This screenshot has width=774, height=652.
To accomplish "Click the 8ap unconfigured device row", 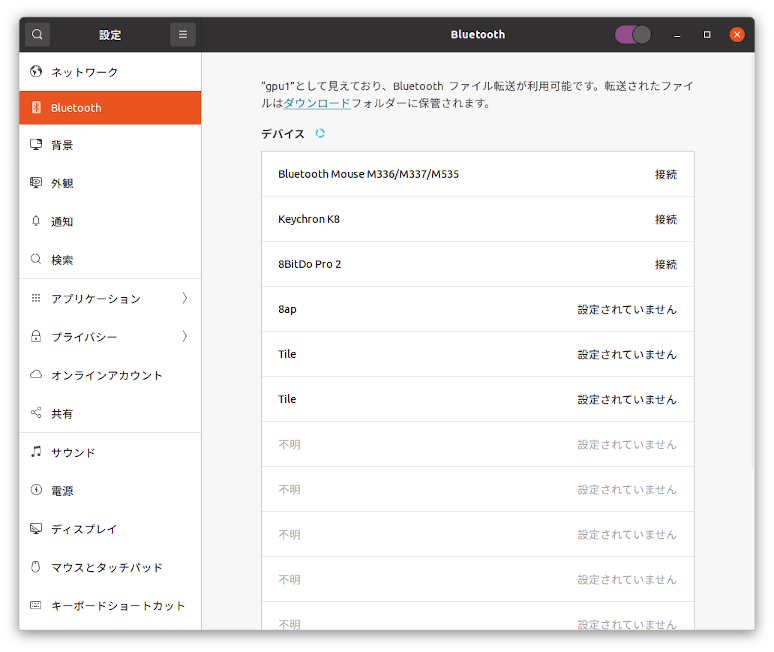I will (477, 309).
